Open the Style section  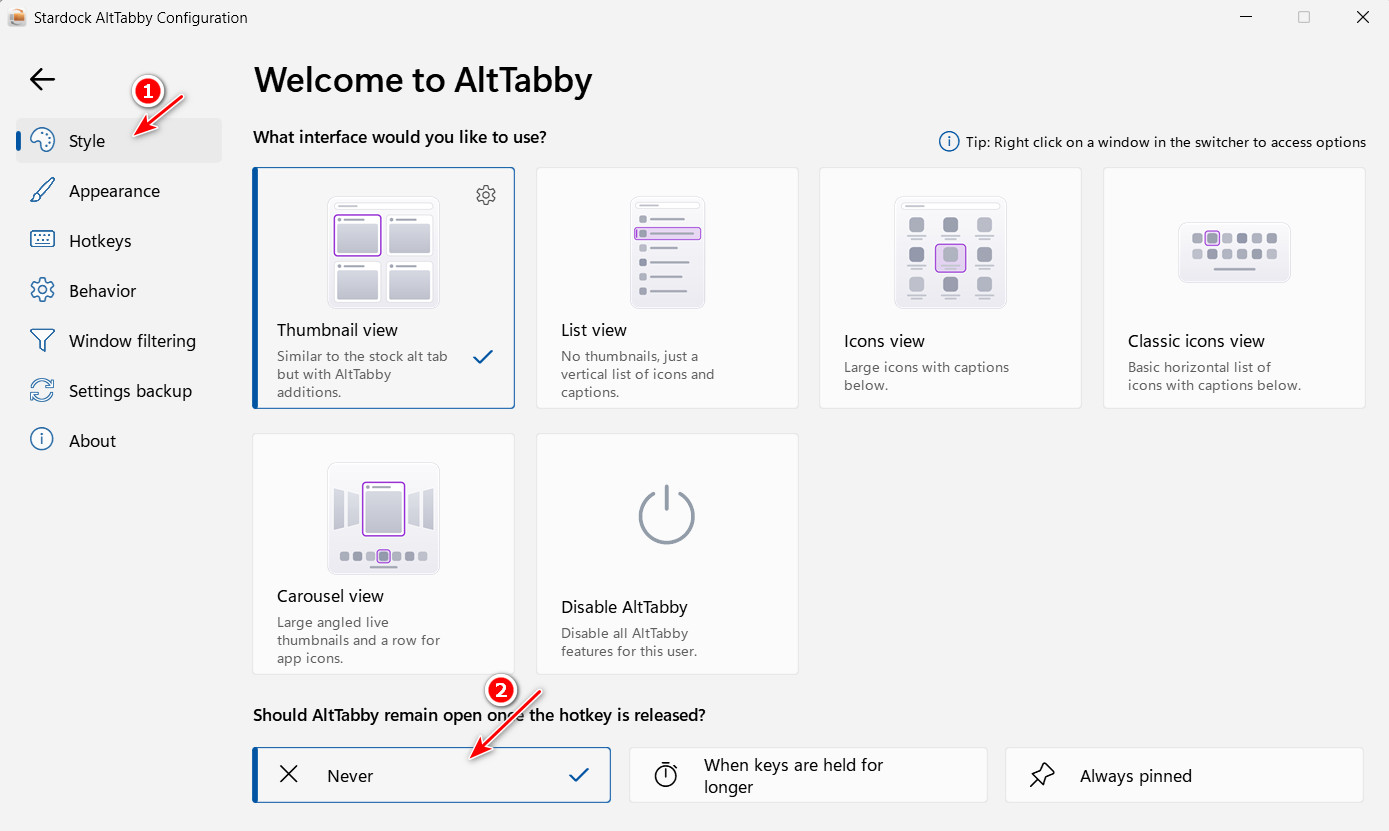click(x=119, y=141)
